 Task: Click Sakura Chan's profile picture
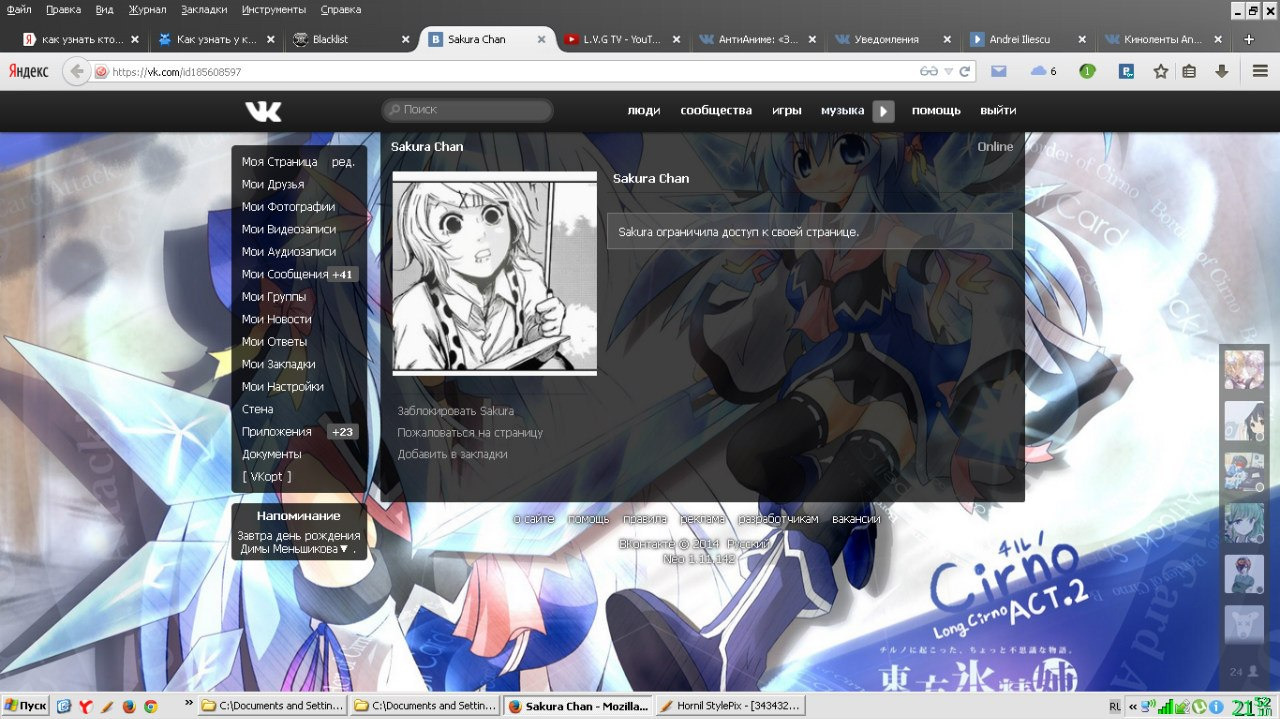click(x=494, y=273)
